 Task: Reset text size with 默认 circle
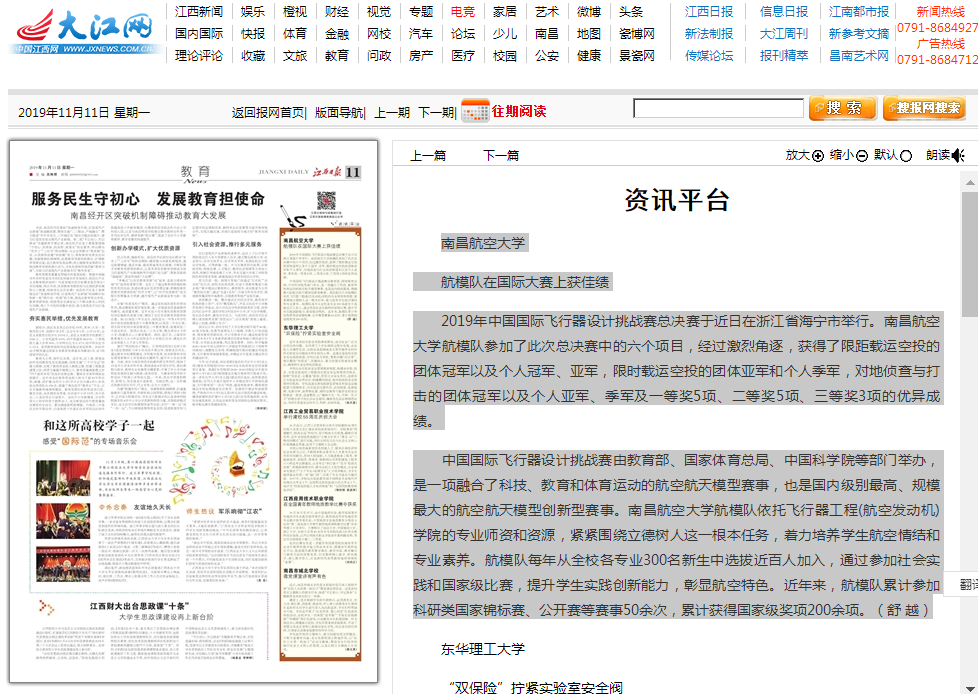(906, 155)
